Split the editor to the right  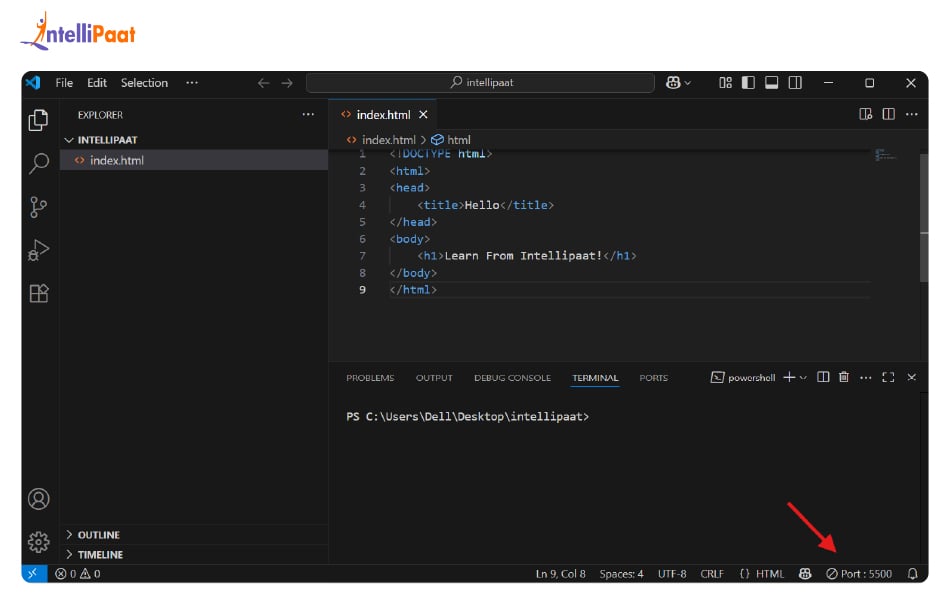888,115
